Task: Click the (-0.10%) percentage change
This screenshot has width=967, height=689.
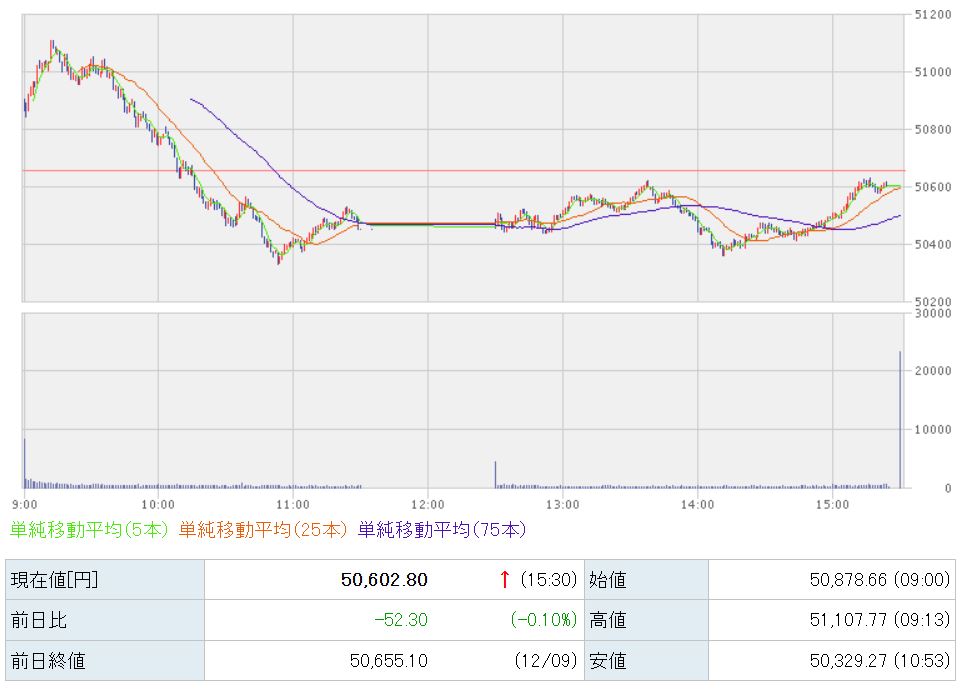Action: click(x=544, y=620)
